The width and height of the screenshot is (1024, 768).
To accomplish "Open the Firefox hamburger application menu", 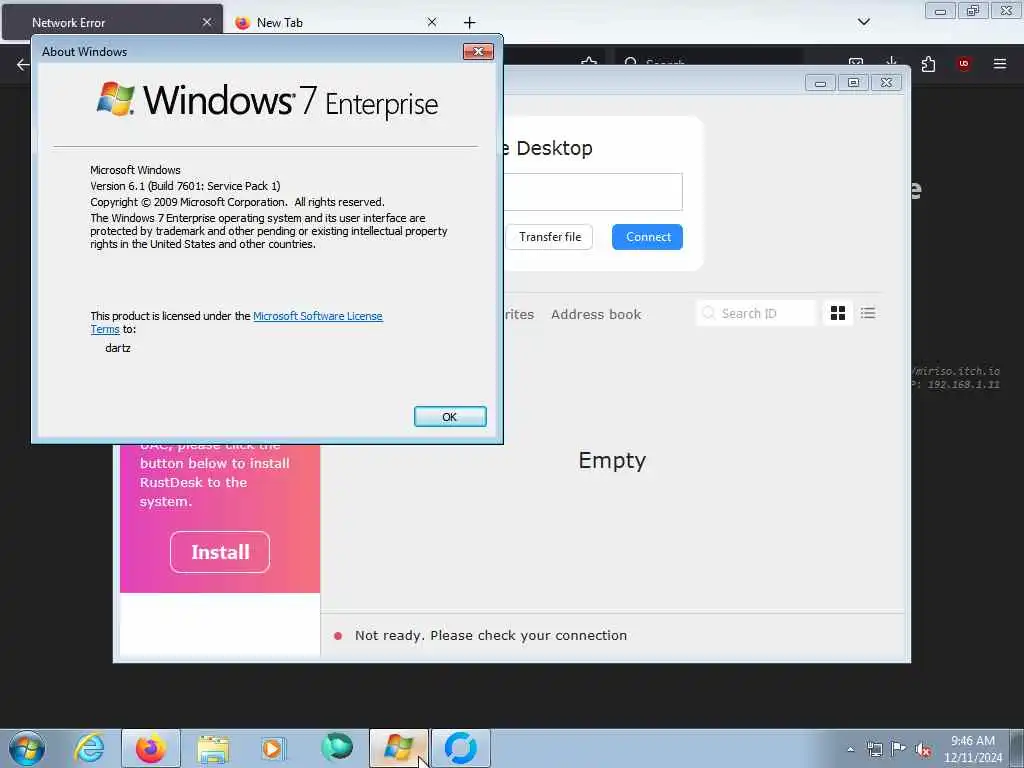I will [x=999, y=64].
